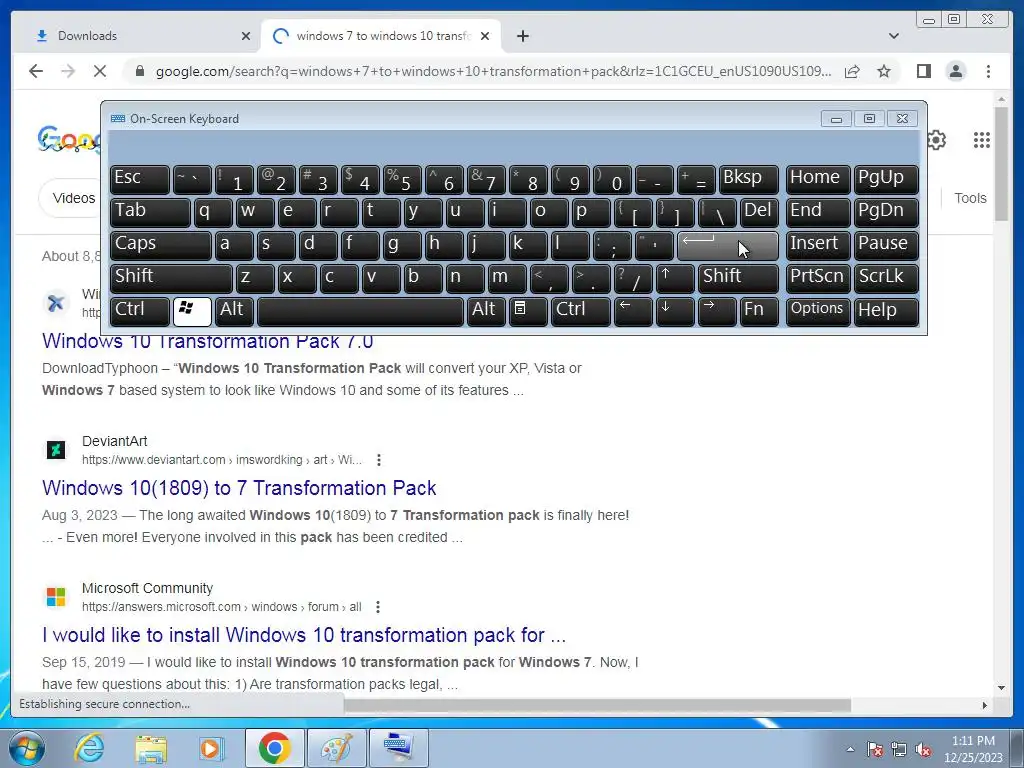Open the Chrome profile avatar menu

[x=955, y=71]
